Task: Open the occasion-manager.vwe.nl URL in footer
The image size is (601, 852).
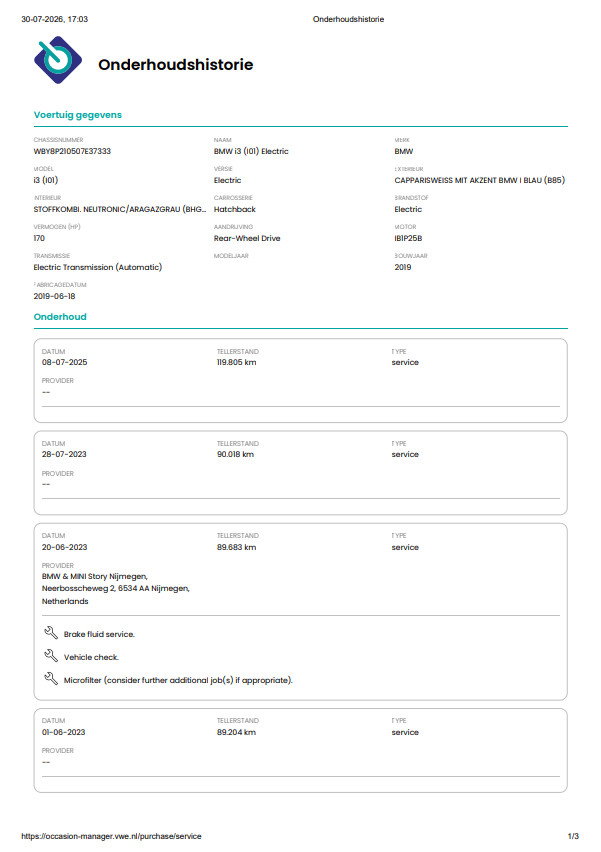Action: (x=111, y=836)
